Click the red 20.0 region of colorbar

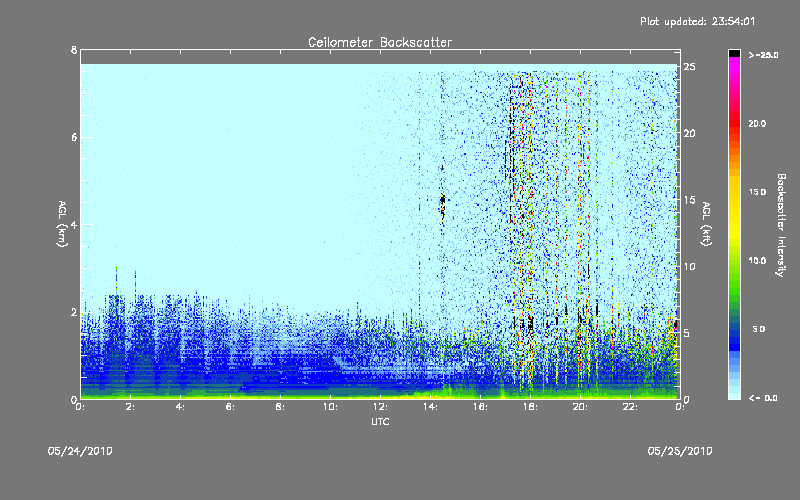pos(734,124)
